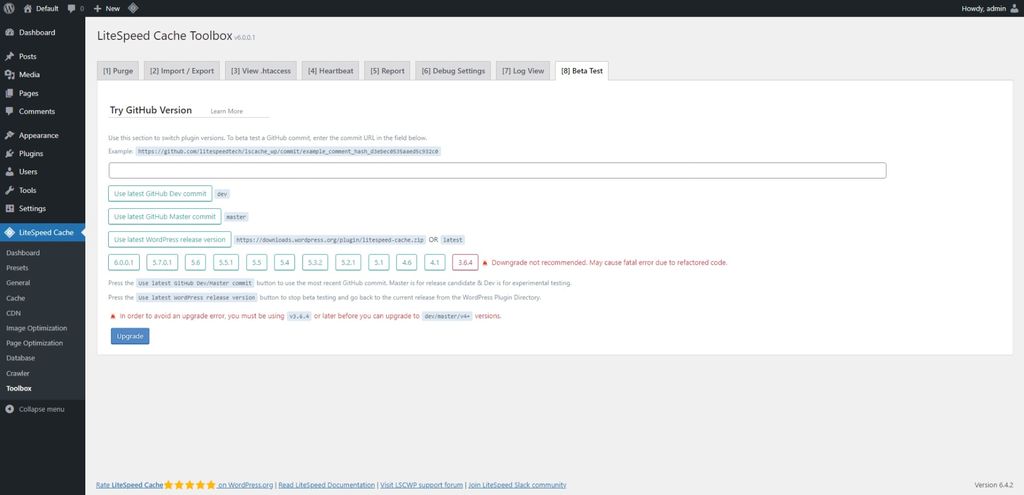The height and width of the screenshot is (495, 1024).
Task: Click the blue Upgrade button
Action: pyautogui.click(x=130, y=336)
